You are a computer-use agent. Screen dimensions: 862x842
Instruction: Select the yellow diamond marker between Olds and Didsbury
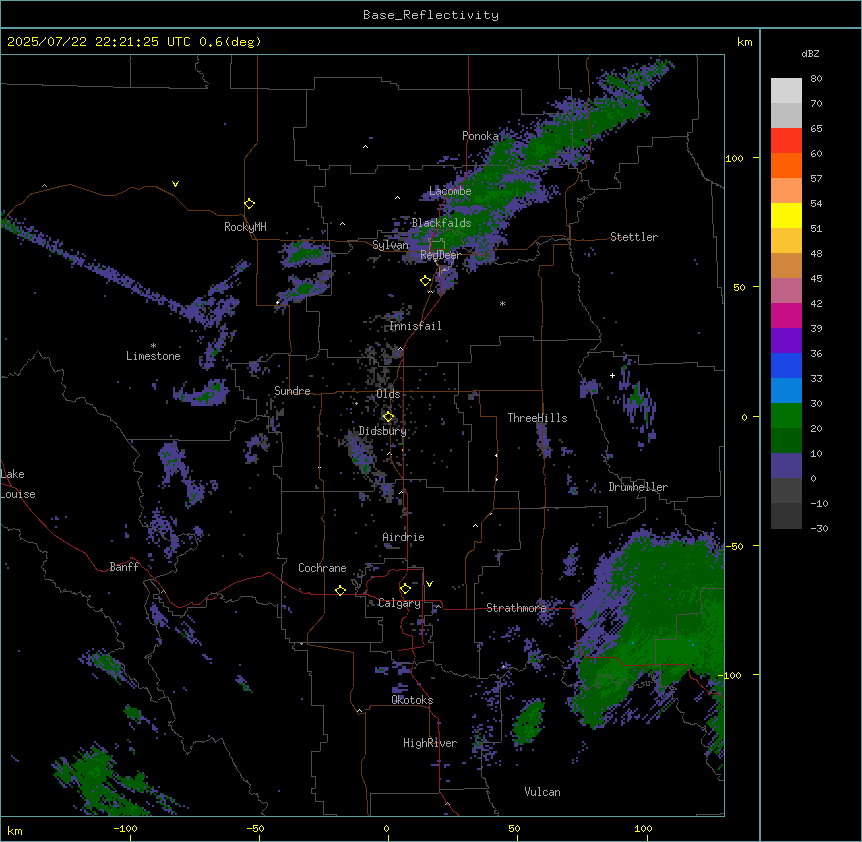click(x=389, y=417)
